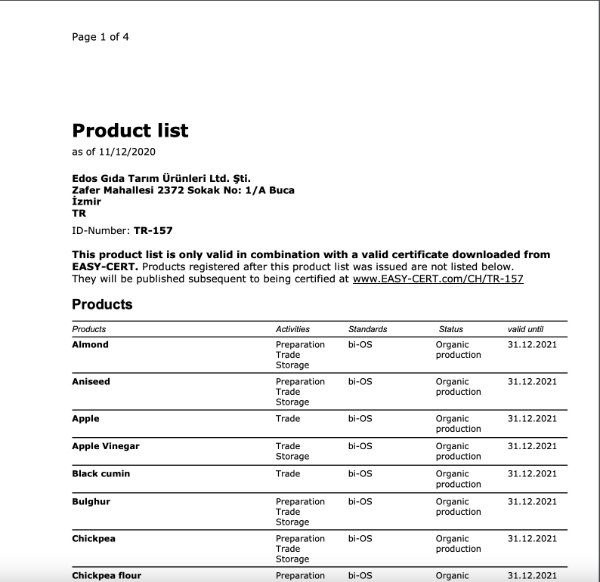This screenshot has height=582, width=600.
Task: Click the "Product list" heading
Action: [x=130, y=130]
